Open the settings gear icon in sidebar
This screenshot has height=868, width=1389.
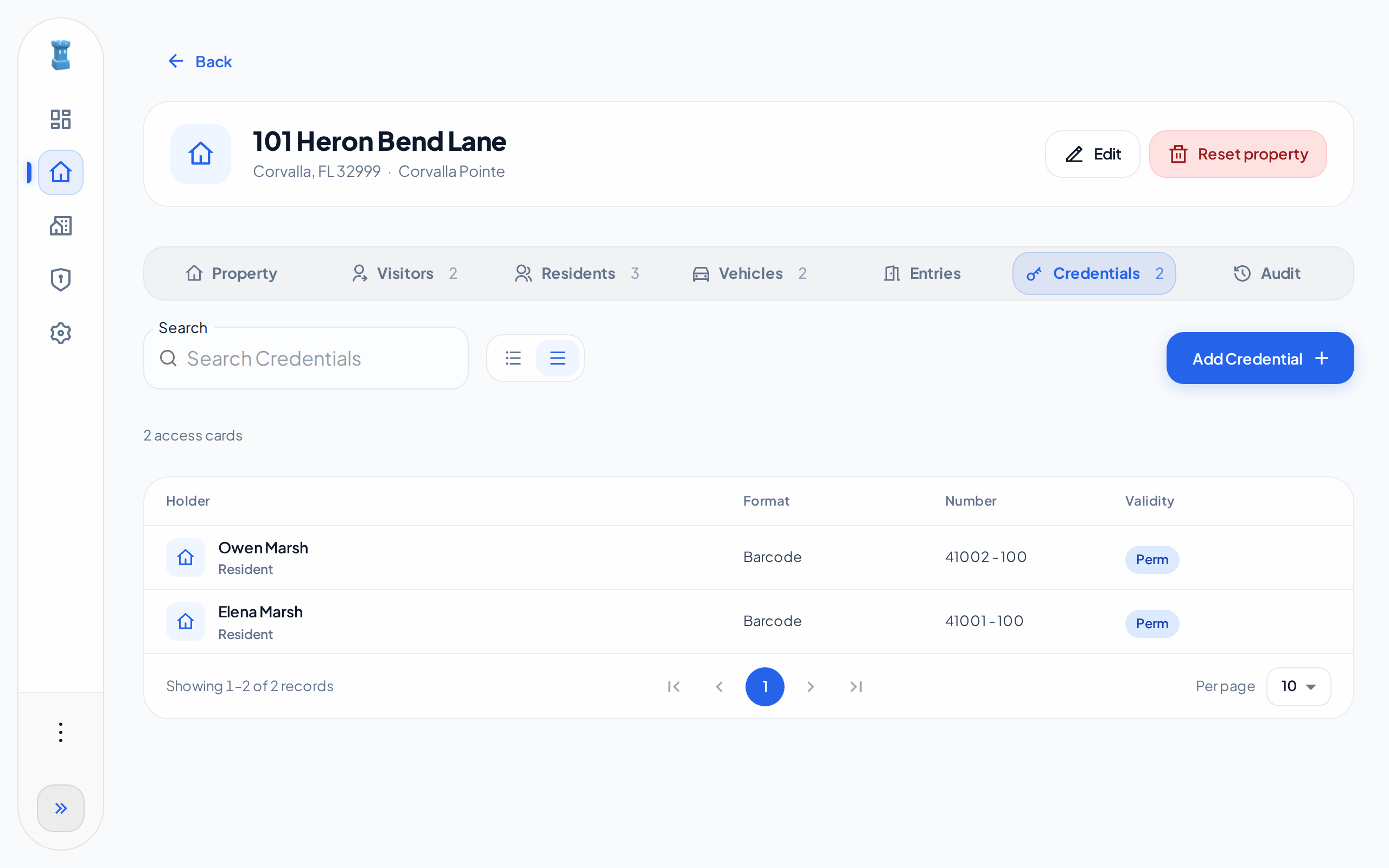pyautogui.click(x=60, y=333)
